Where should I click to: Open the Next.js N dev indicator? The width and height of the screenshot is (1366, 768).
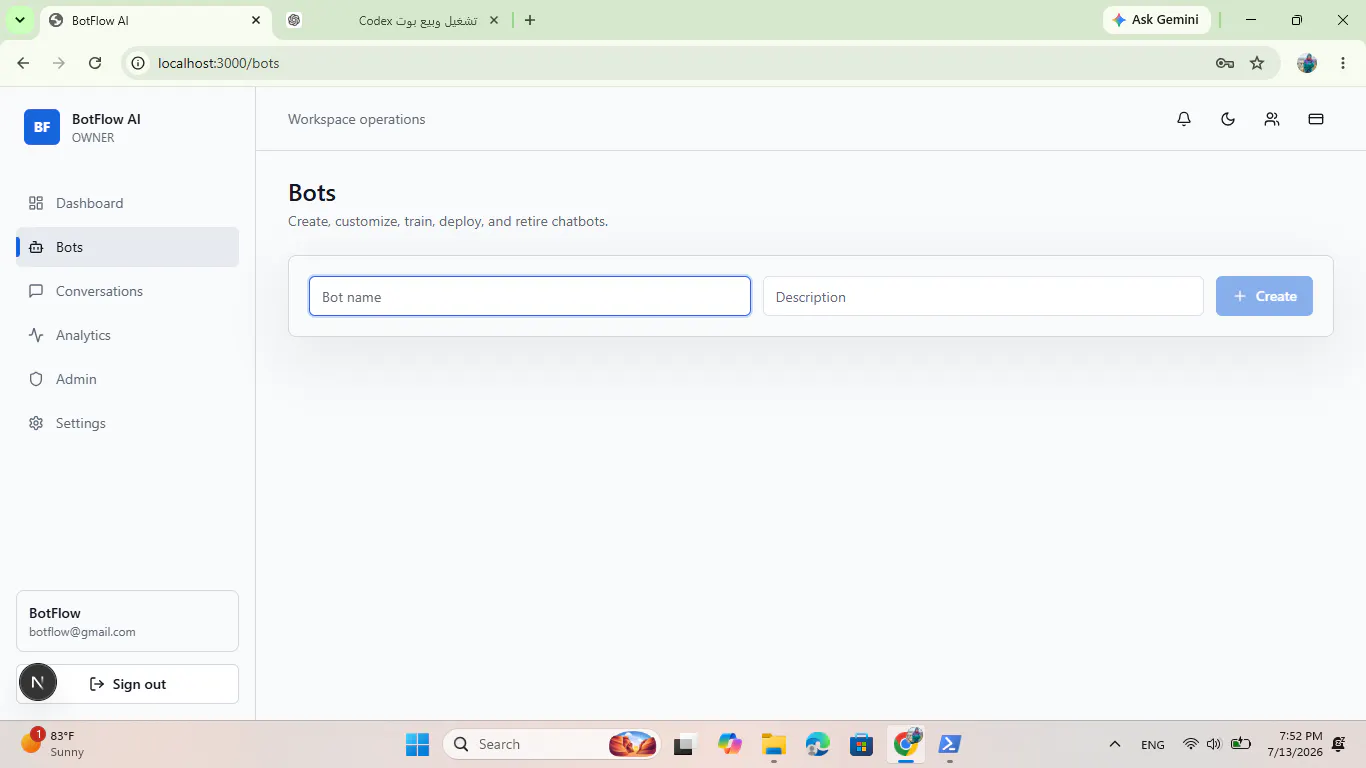pyautogui.click(x=37, y=683)
